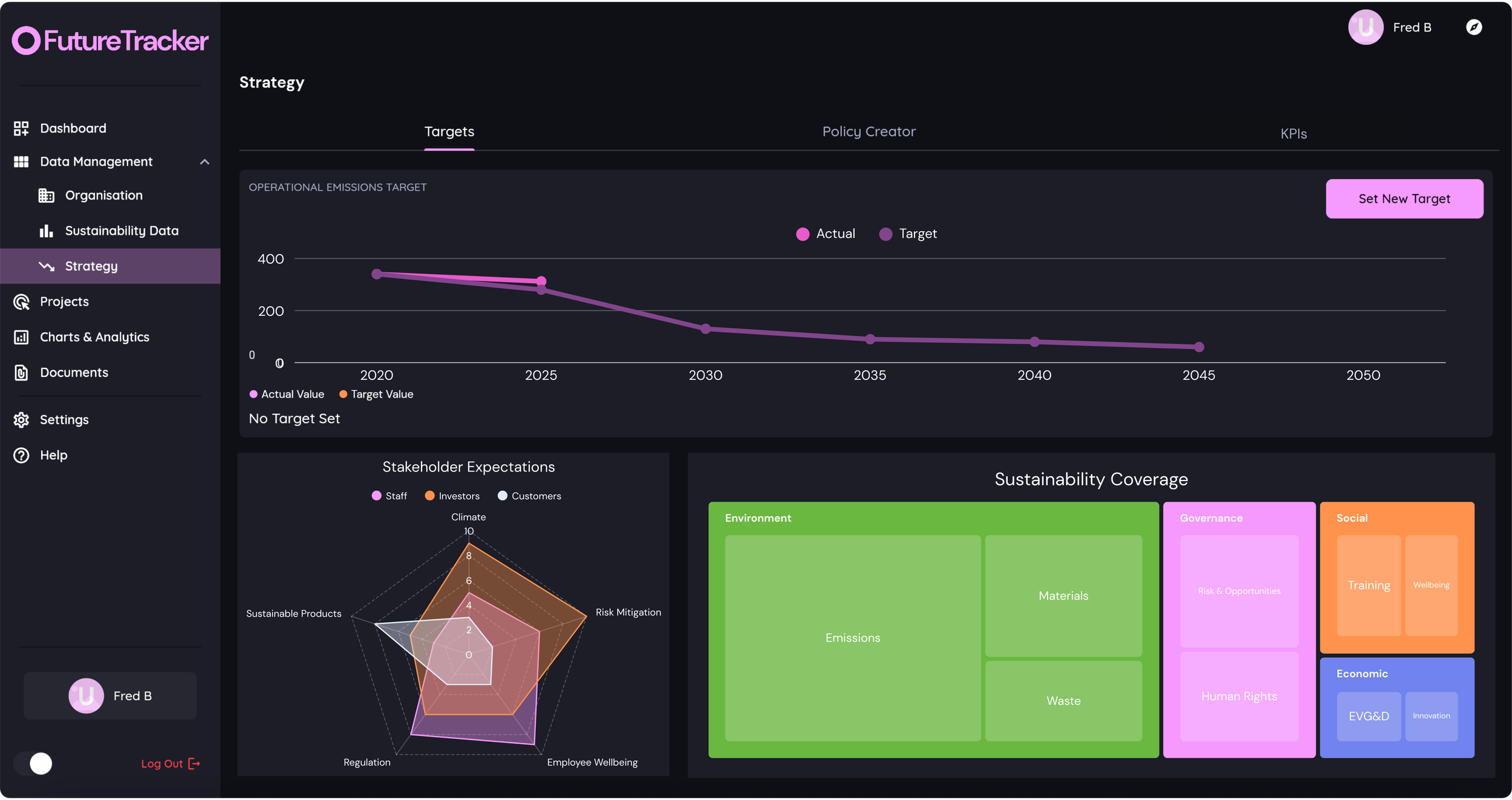The image size is (1512, 800).
Task: Toggle the Actual series in the emissions legend
Action: [826, 234]
